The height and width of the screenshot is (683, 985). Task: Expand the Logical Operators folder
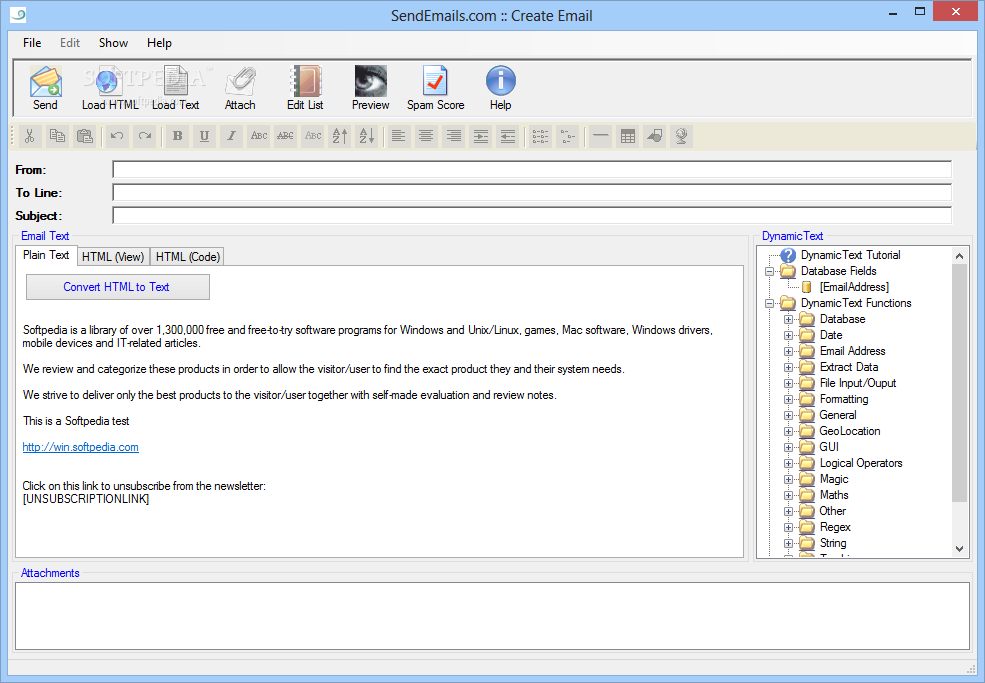(788, 464)
